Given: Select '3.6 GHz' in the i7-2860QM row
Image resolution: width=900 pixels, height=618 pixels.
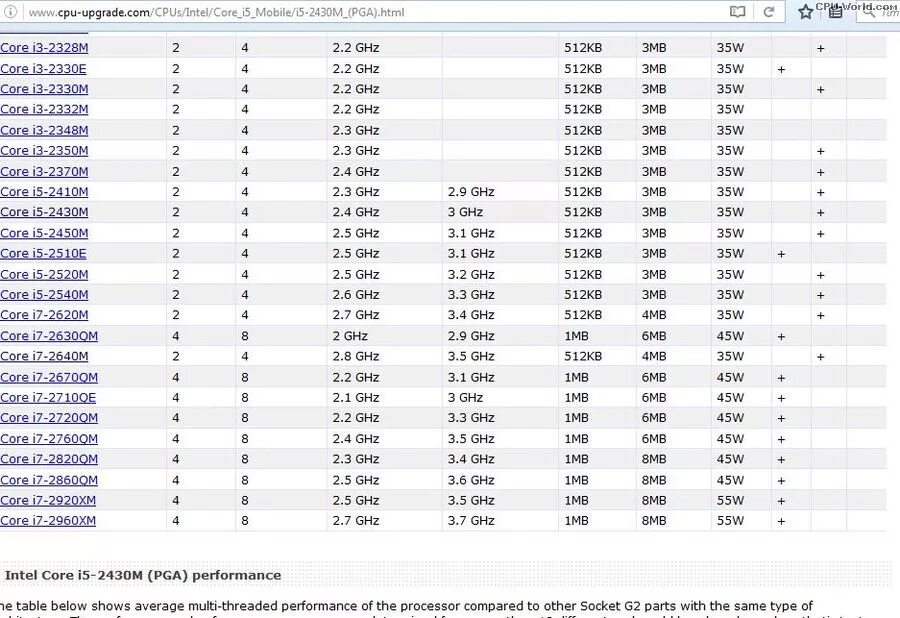Looking at the screenshot, I should [471, 480].
